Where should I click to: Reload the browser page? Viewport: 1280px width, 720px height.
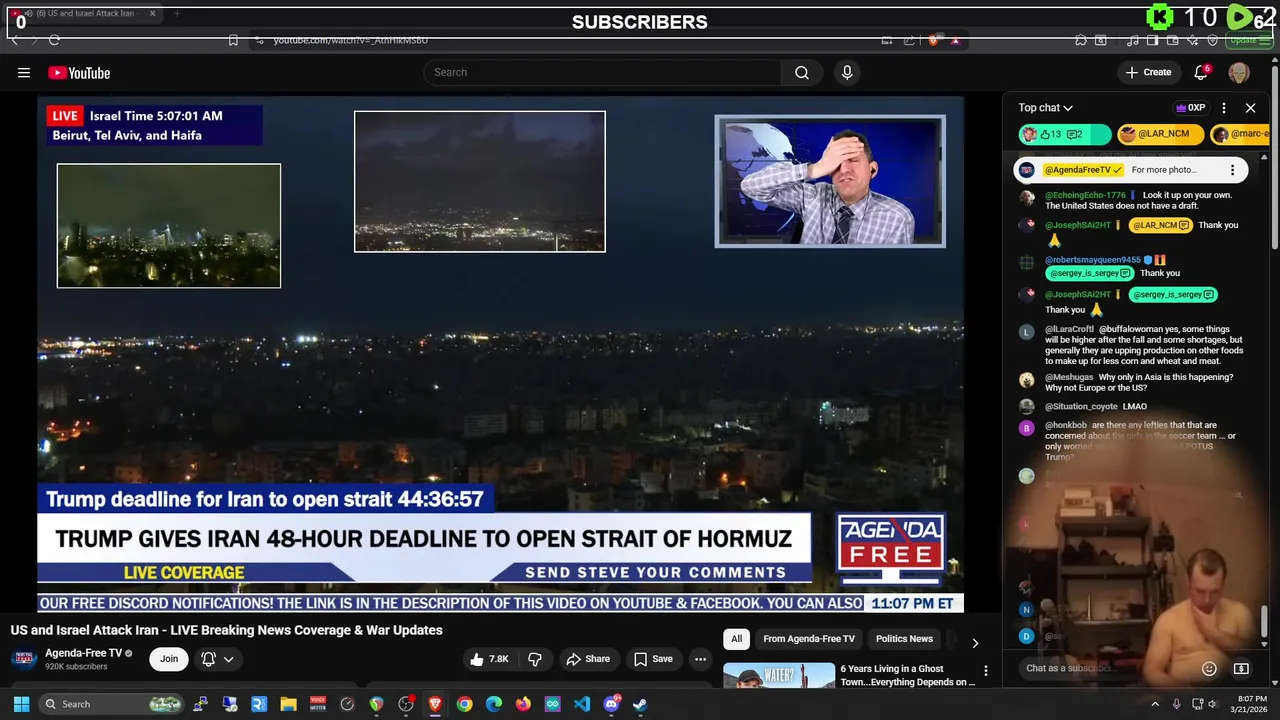(x=54, y=40)
